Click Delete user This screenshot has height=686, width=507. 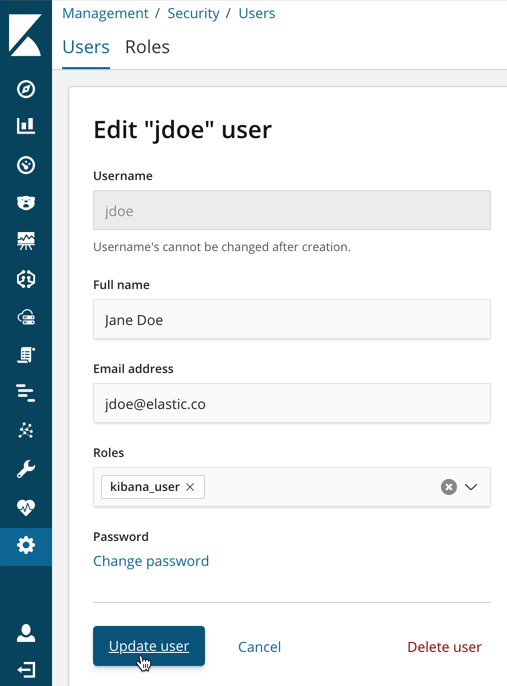[444, 647]
